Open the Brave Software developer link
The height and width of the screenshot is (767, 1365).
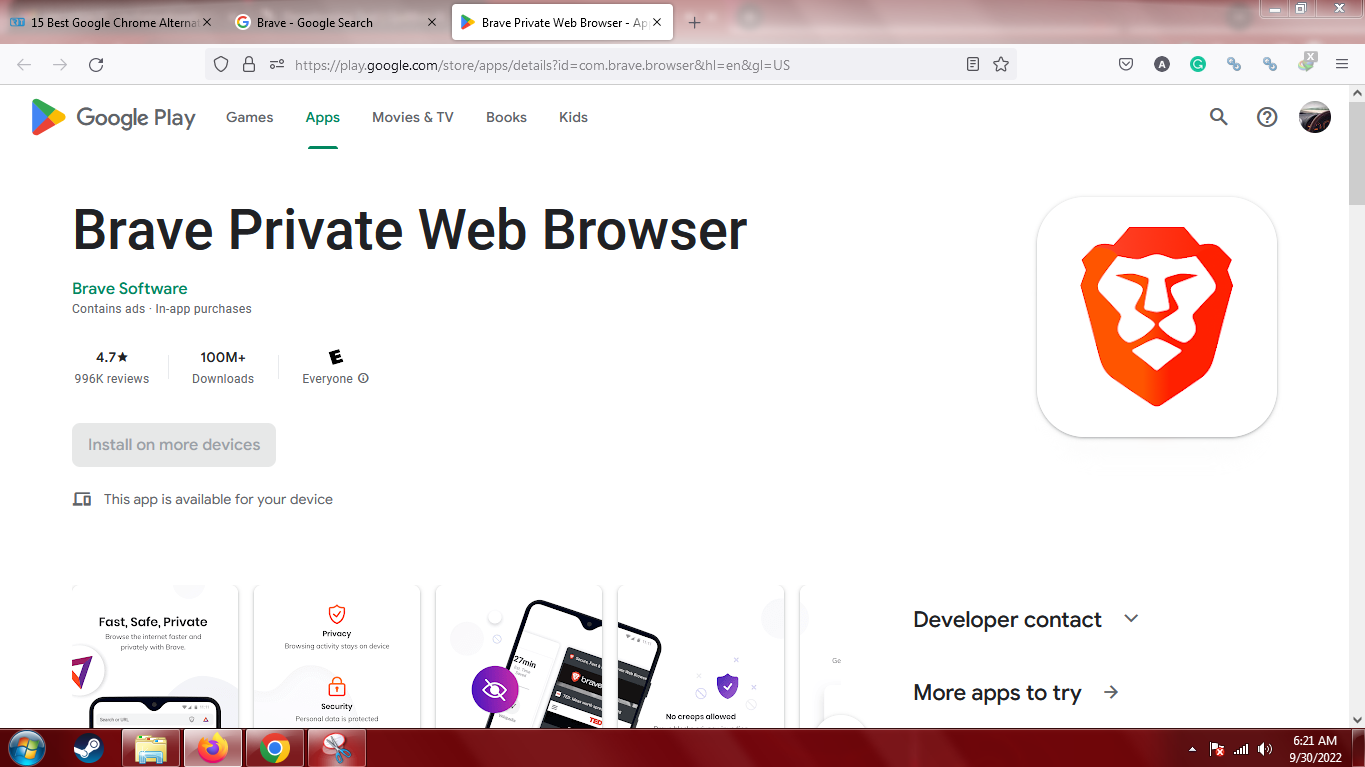tap(130, 288)
